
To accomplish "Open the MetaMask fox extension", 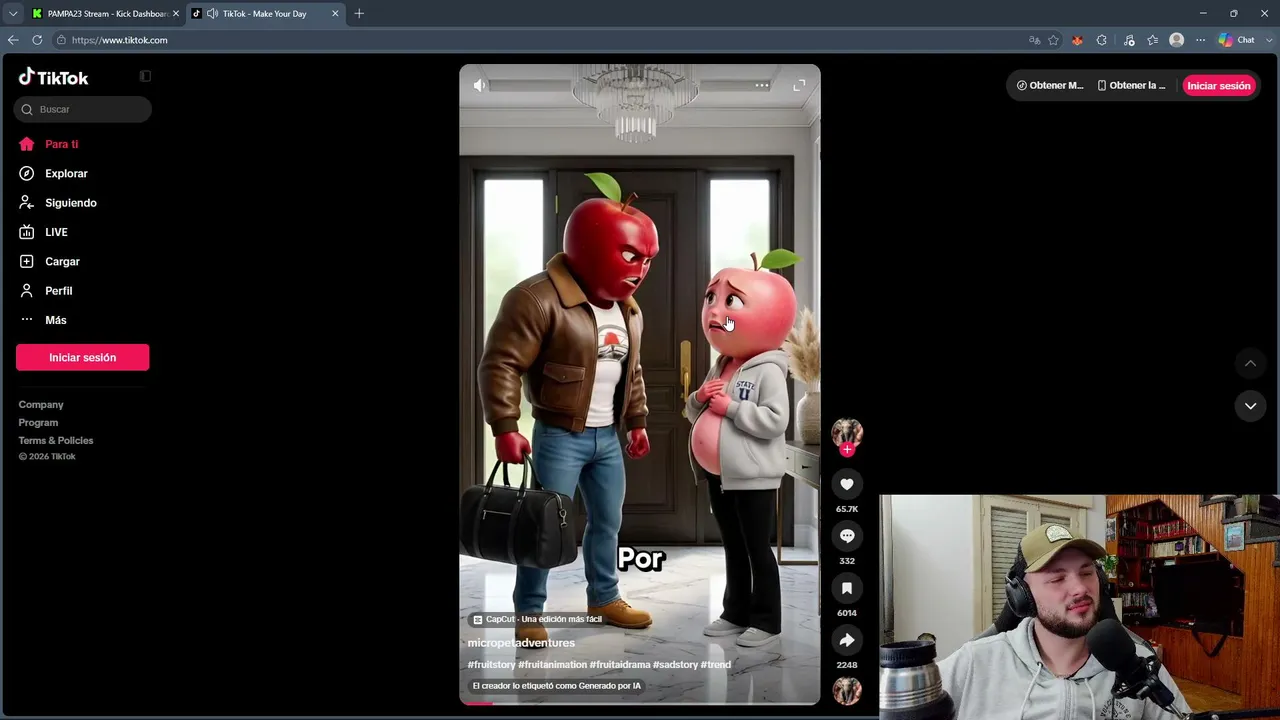I will pos(1077,40).
